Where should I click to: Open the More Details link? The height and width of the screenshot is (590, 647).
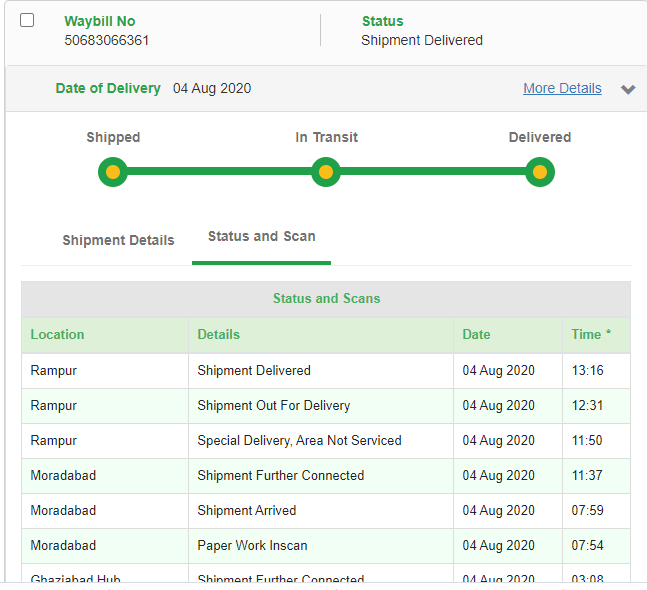click(x=562, y=88)
